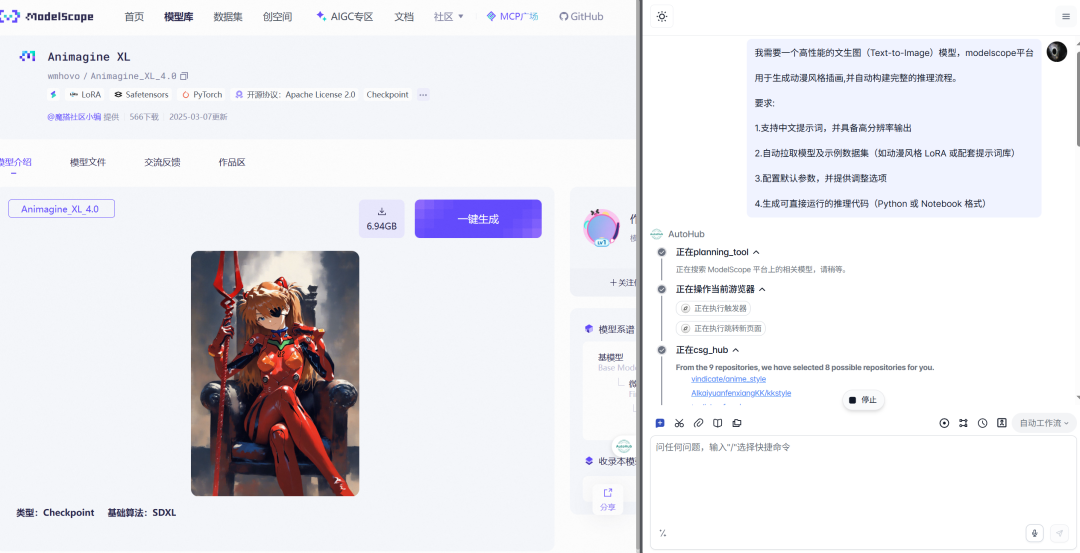Collapse the 正在planning_tool step
Image resolution: width=1080 pixels, height=553 pixels.
pos(756,252)
